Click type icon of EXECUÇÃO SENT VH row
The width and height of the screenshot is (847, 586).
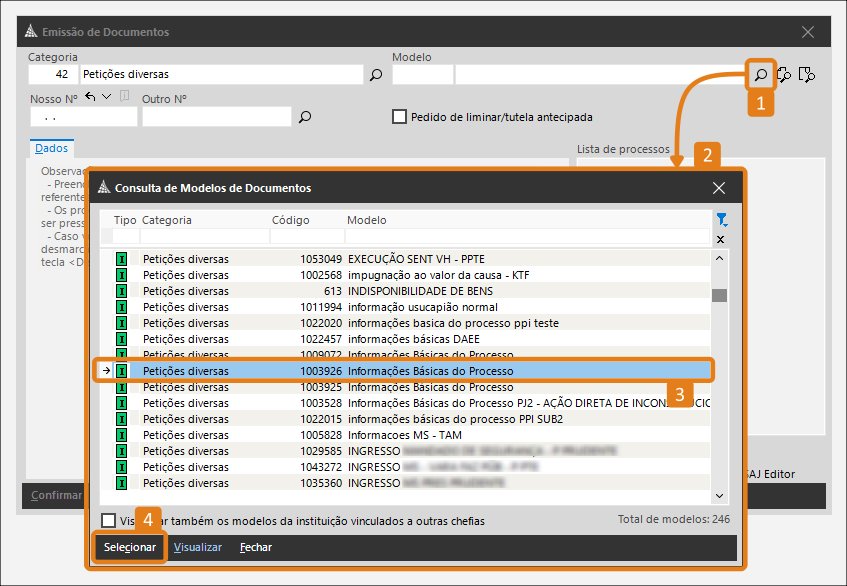coord(122,259)
